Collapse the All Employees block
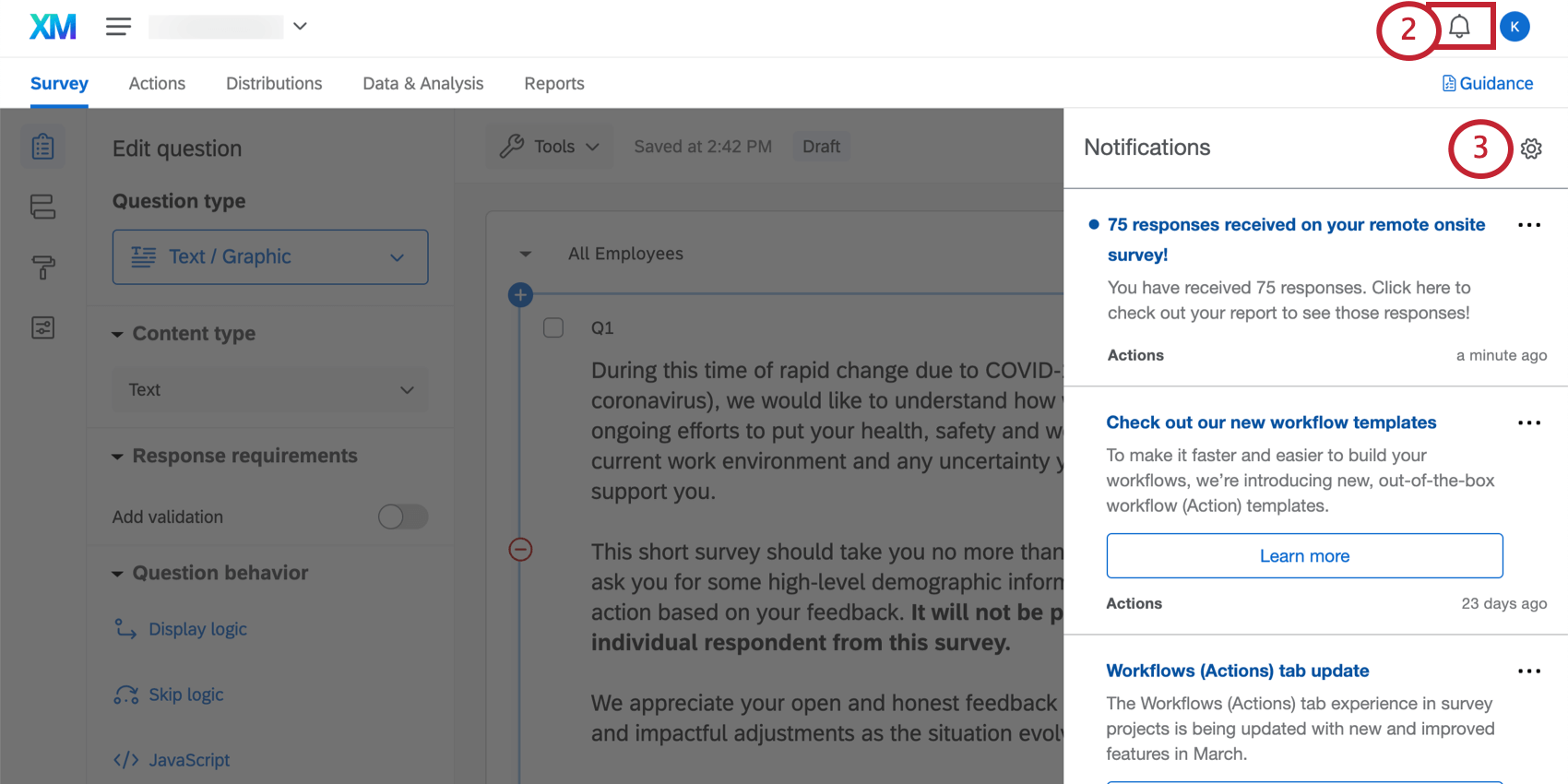The height and width of the screenshot is (784, 1568). click(526, 254)
